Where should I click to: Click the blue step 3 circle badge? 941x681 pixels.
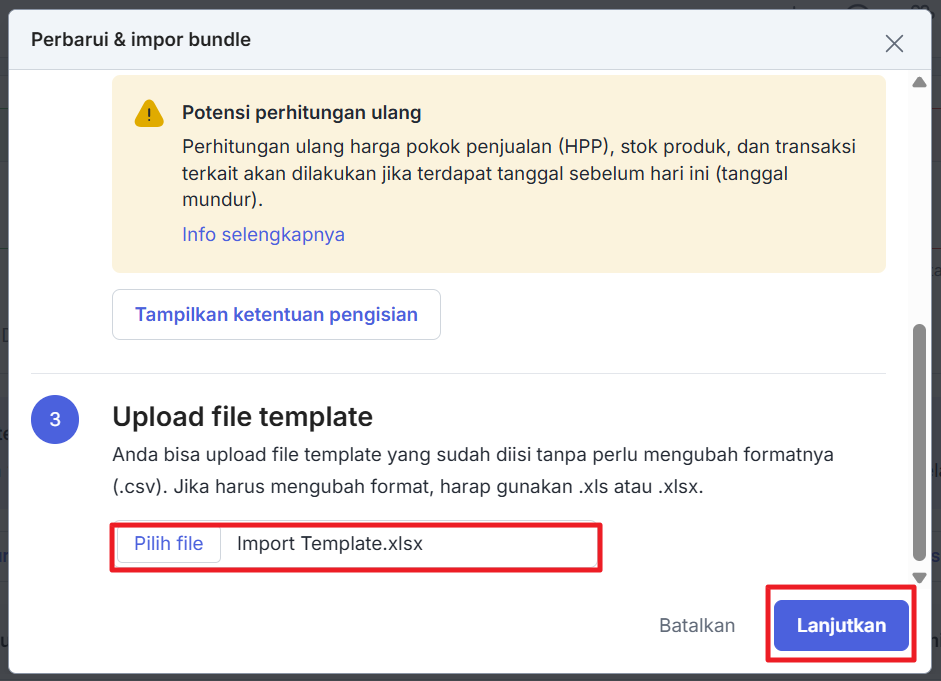pyautogui.click(x=55, y=420)
